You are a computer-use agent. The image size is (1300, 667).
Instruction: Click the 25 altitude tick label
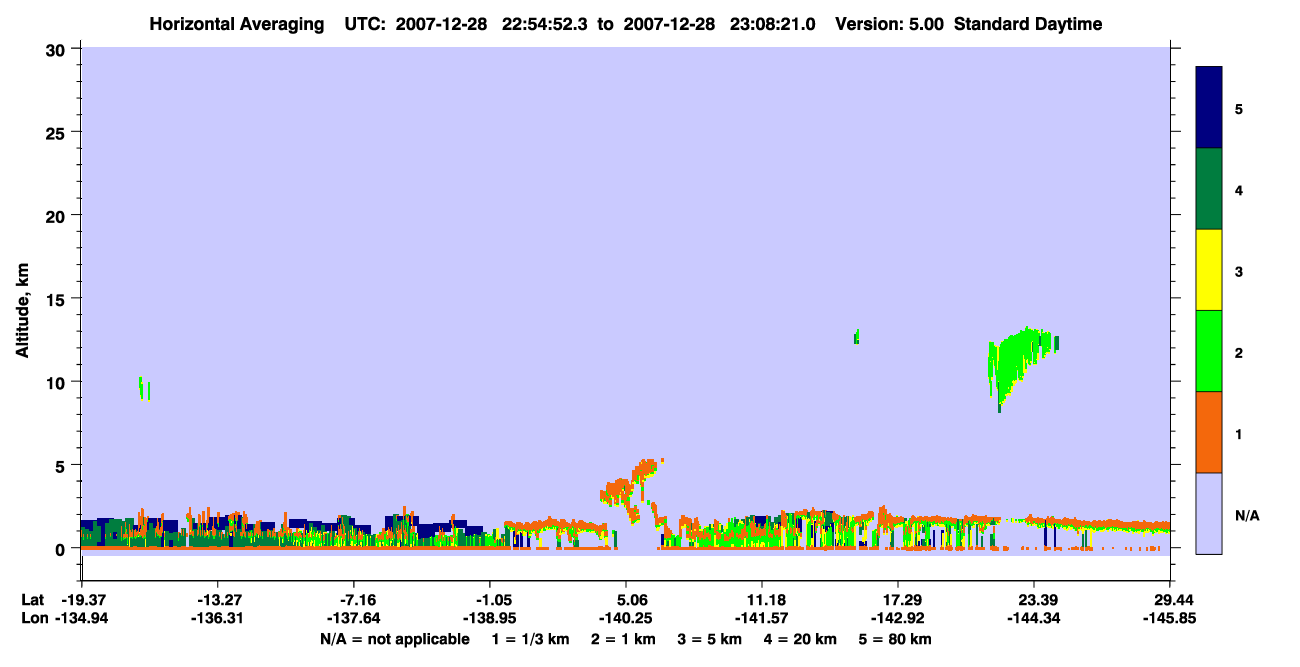pyautogui.click(x=57, y=133)
